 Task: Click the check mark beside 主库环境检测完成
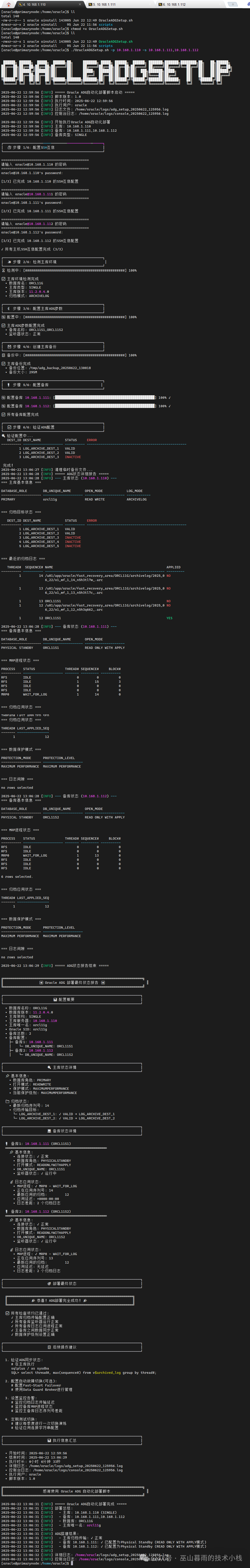coord(3,279)
